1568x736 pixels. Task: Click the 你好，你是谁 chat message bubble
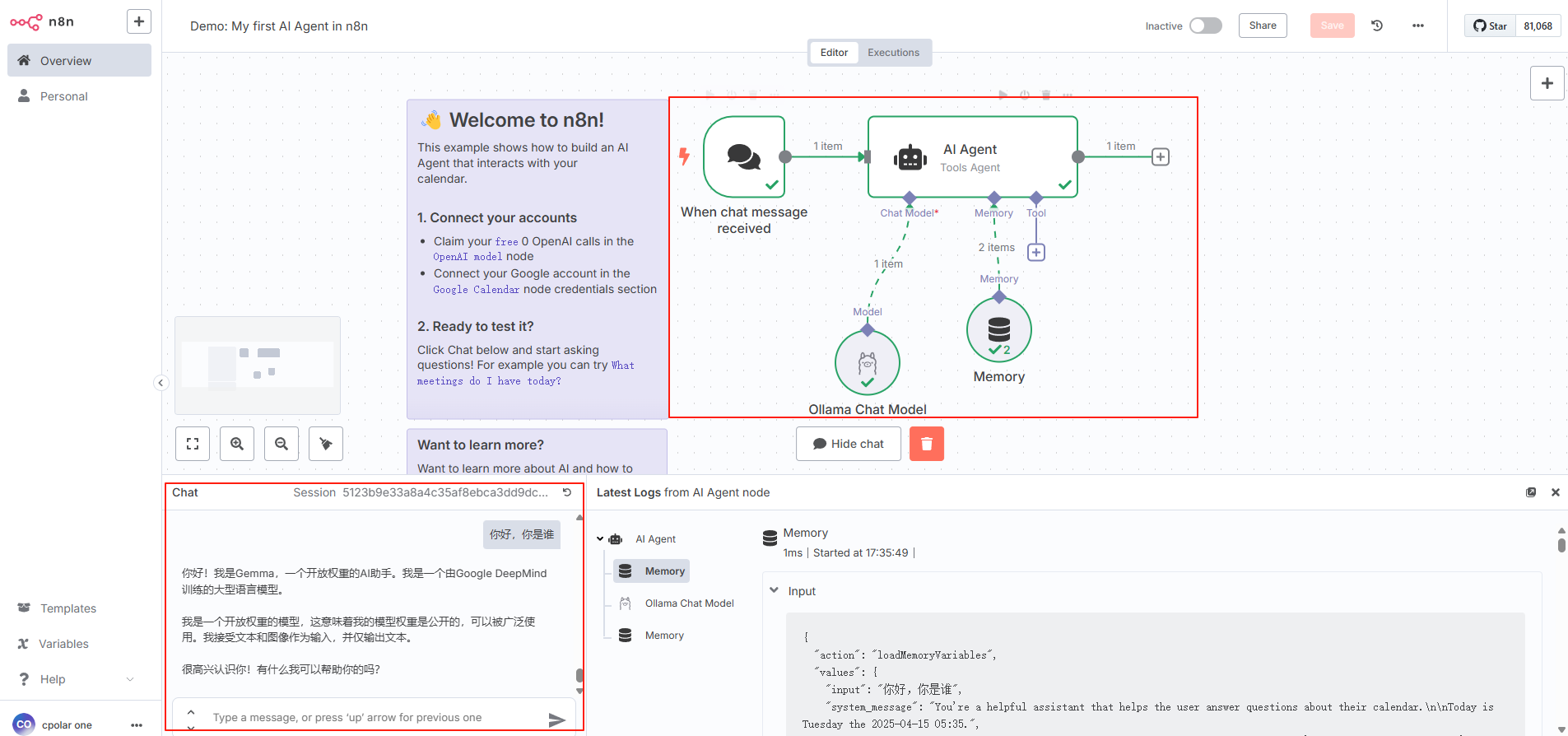click(522, 534)
